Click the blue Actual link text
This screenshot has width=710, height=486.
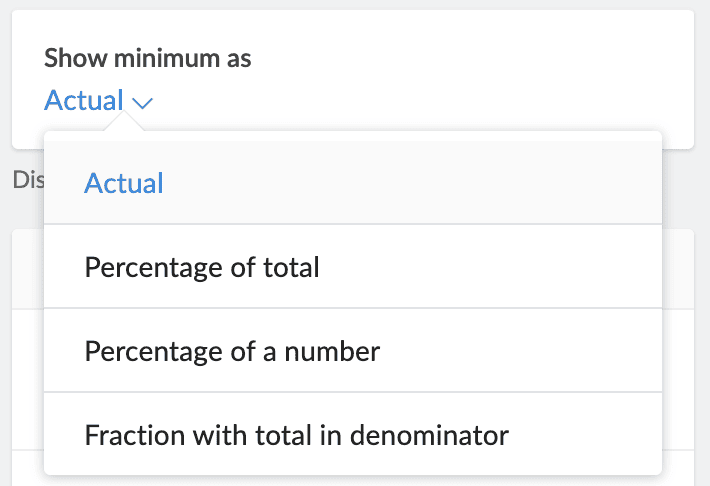(84, 101)
